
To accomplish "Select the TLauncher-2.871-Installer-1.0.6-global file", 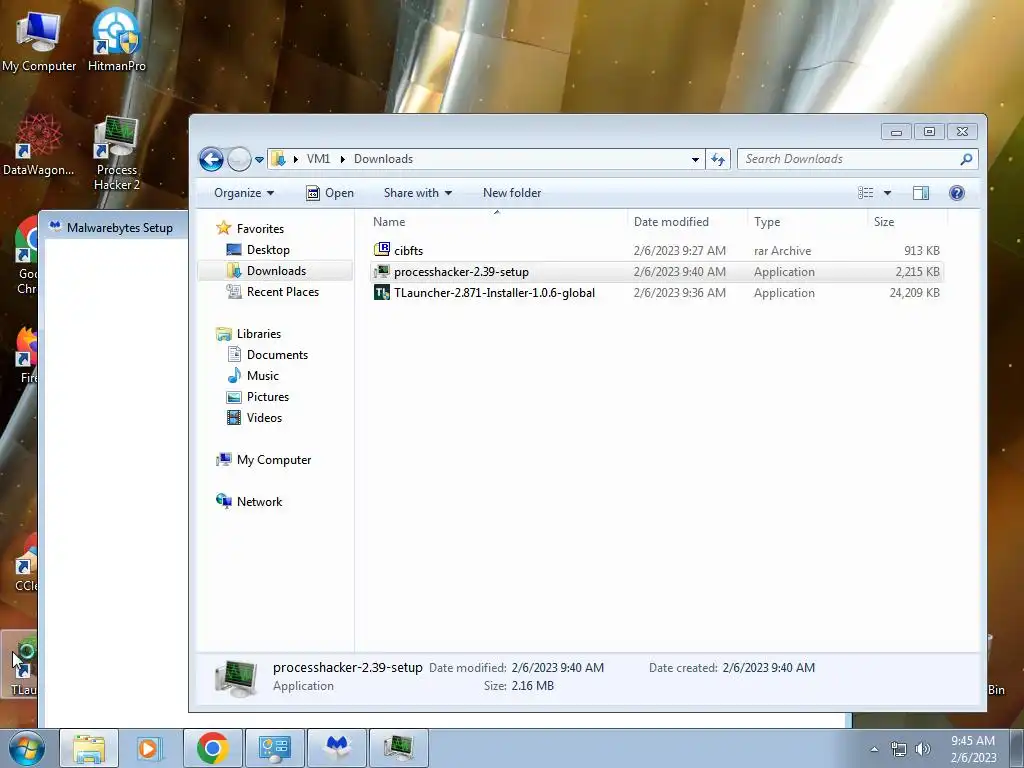I will [x=656, y=293].
